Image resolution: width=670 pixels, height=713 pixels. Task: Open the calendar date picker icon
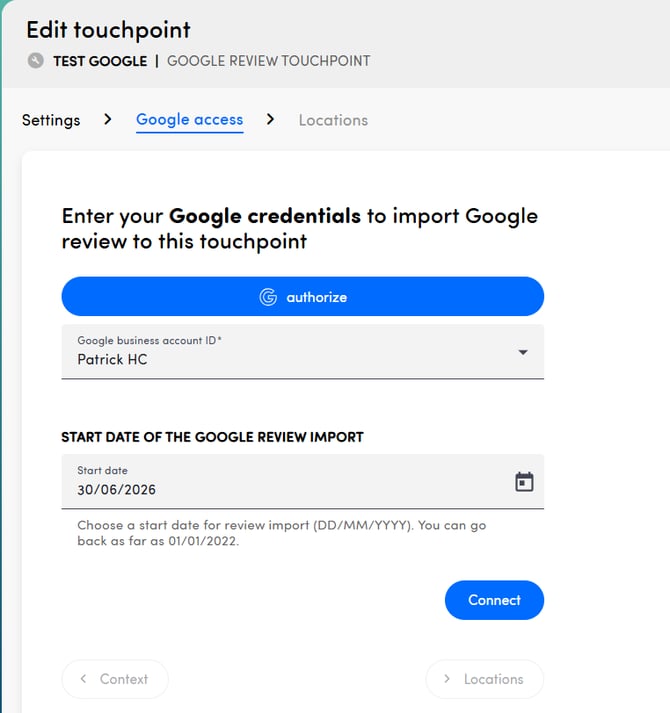tap(524, 482)
